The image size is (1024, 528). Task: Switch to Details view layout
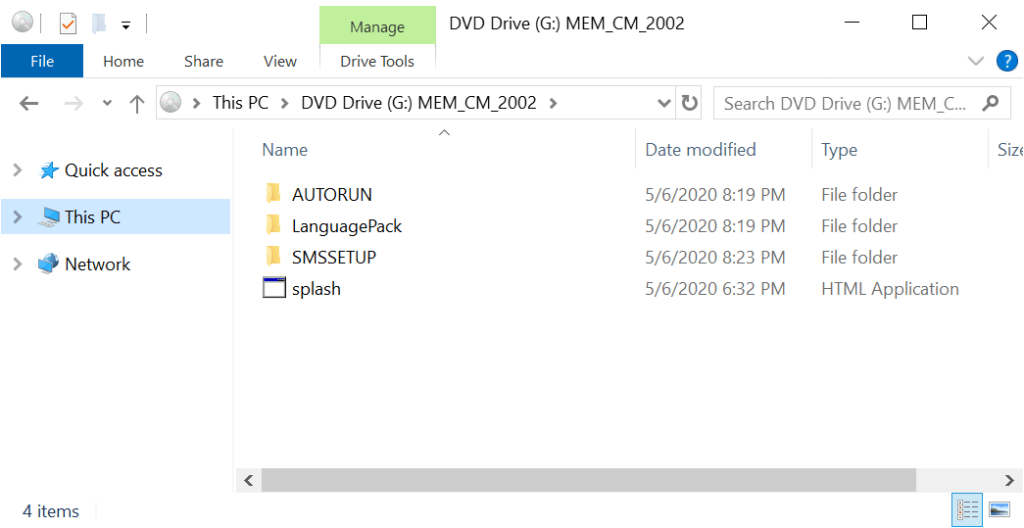pos(967,510)
